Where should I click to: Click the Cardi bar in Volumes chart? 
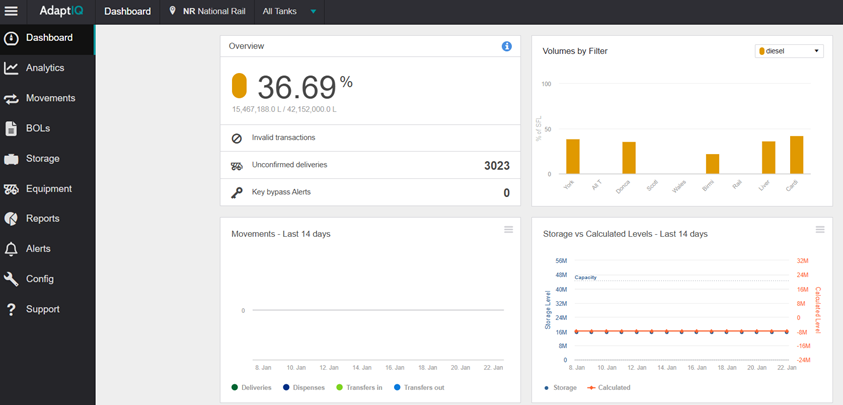(796, 155)
